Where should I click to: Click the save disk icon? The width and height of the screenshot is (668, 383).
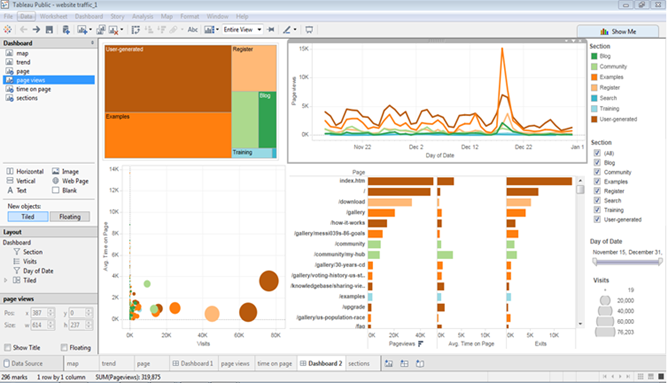point(49,29)
